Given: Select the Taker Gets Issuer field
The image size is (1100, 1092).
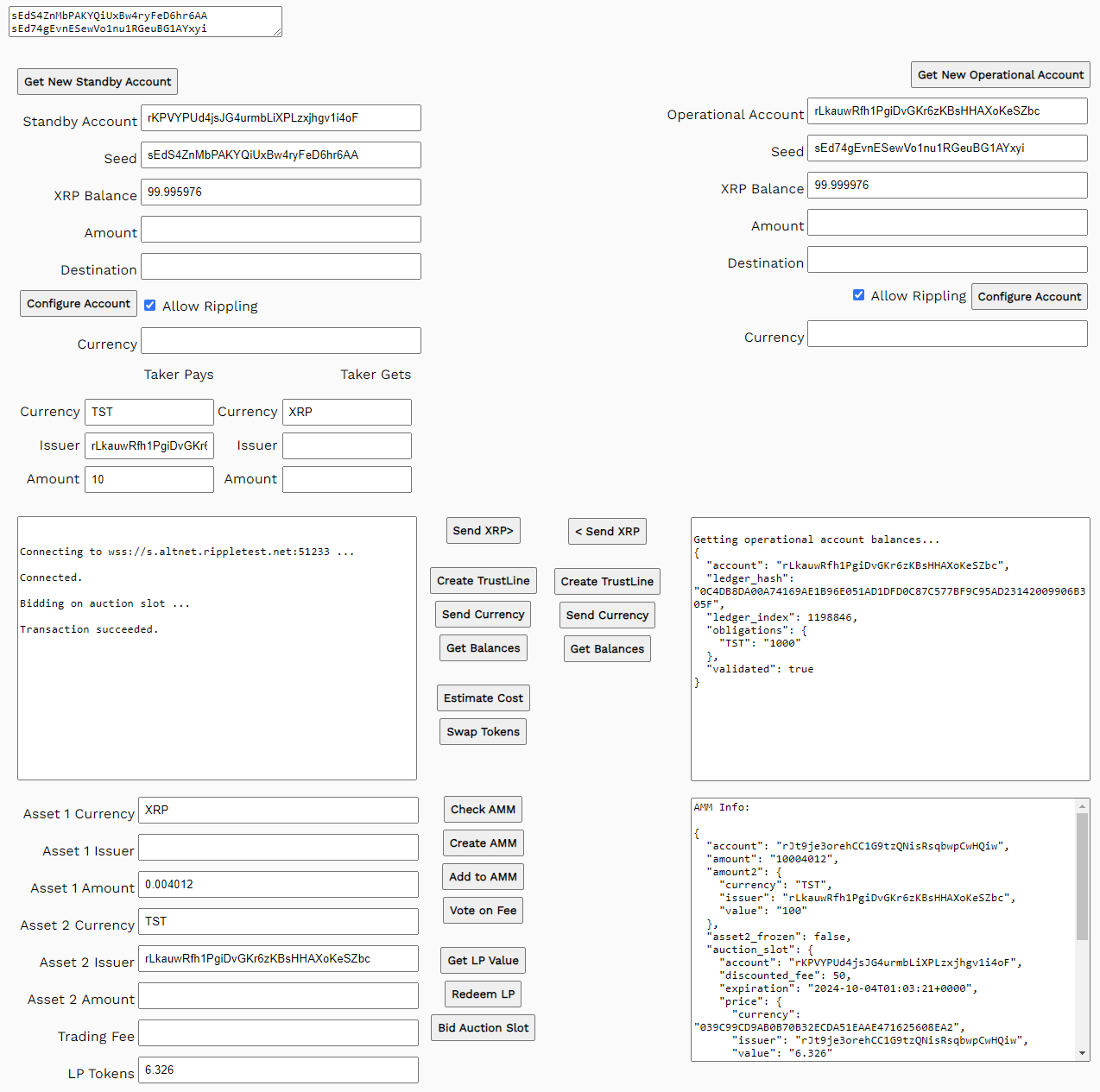Looking at the screenshot, I should pos(346,446).
